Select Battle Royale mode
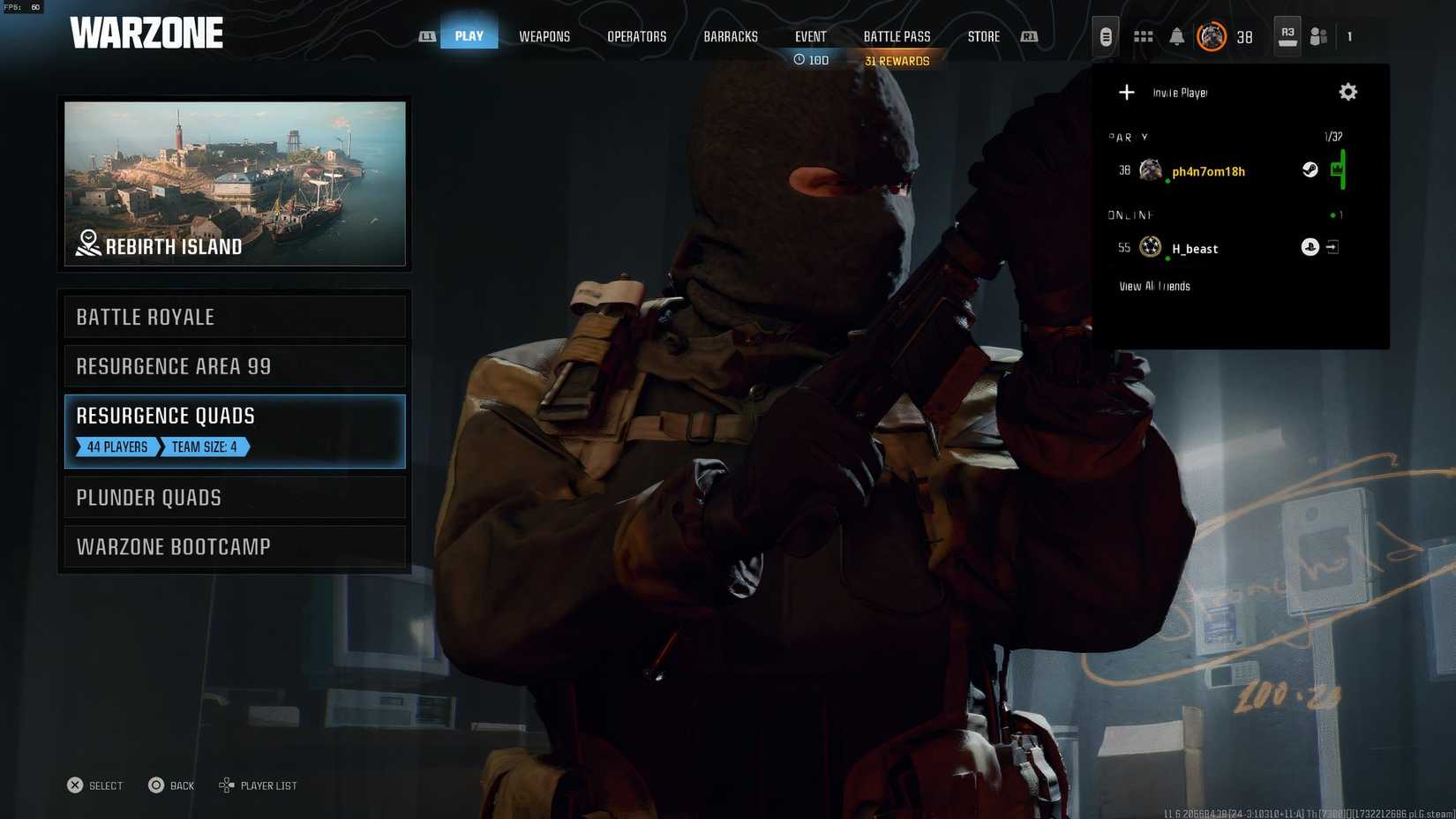The image size is (1456, 819). pos(235,317)
